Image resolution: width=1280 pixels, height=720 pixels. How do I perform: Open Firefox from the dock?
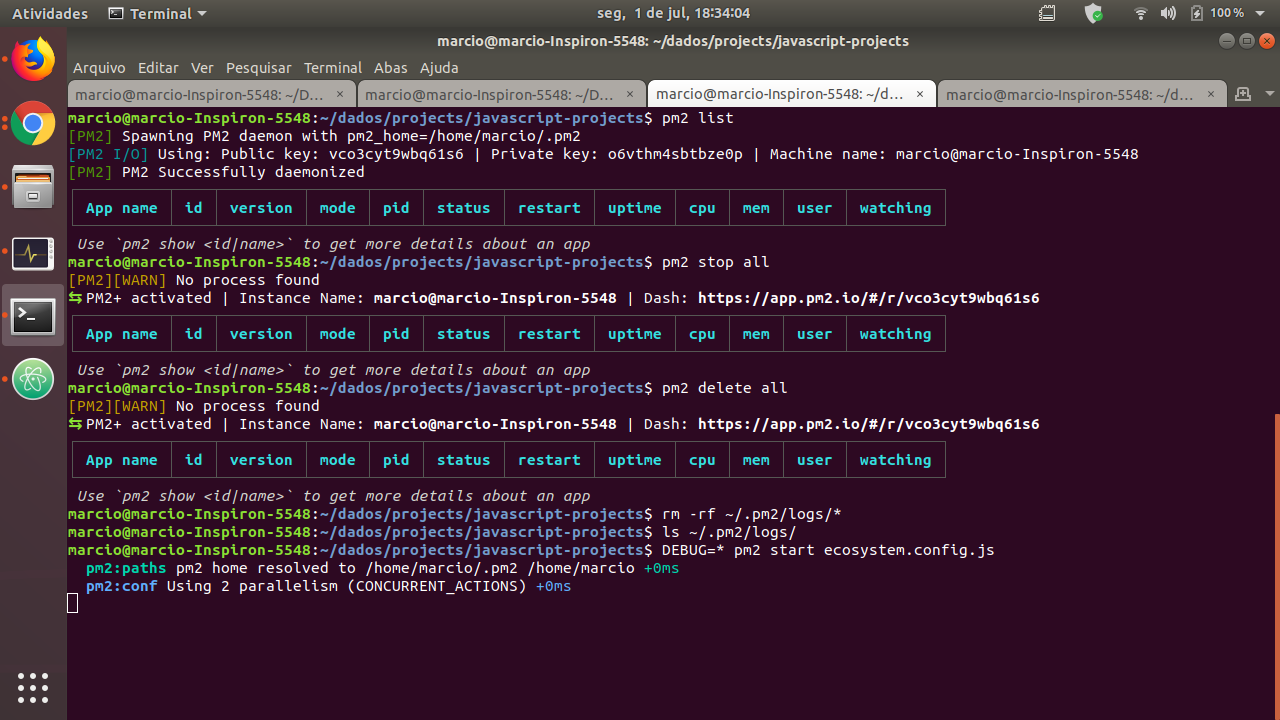(33, 60)
